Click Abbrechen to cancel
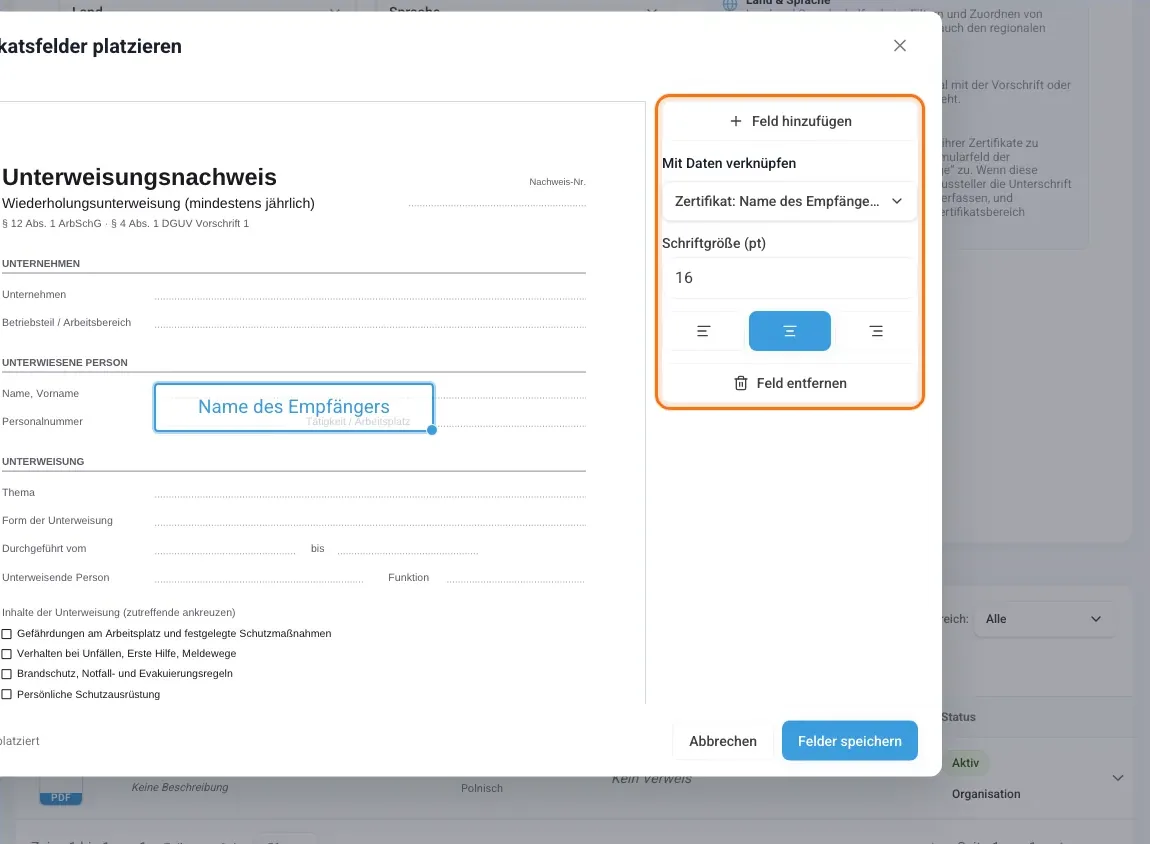The height and width of the screenshot is (844, 1150). tap(722, 741)
